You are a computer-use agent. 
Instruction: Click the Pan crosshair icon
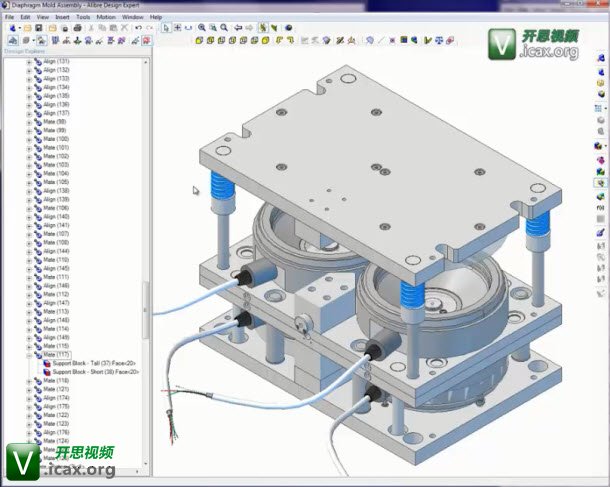[x=177, y=28]
